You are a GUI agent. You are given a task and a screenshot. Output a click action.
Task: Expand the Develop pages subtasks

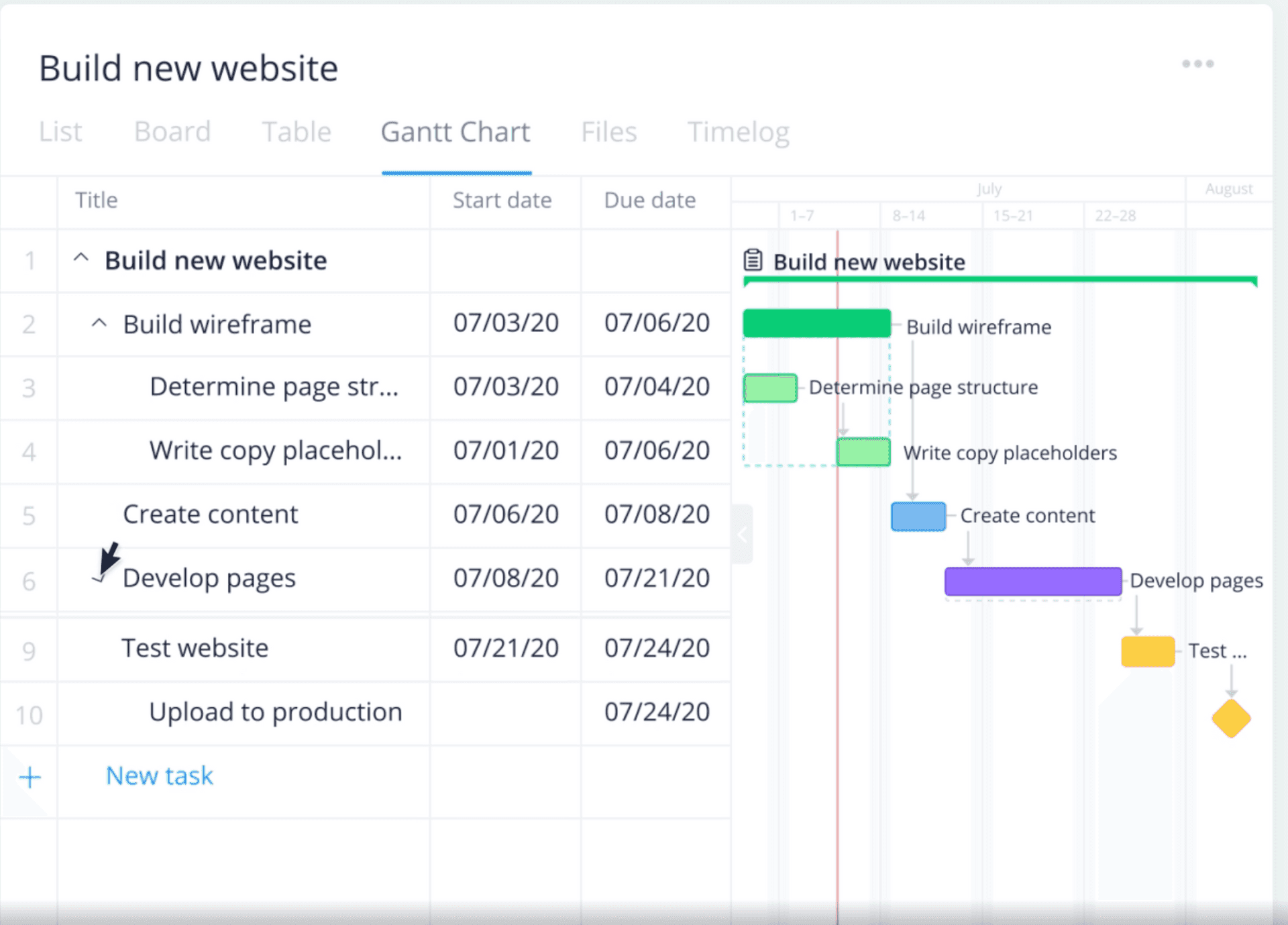coord(99,578)
